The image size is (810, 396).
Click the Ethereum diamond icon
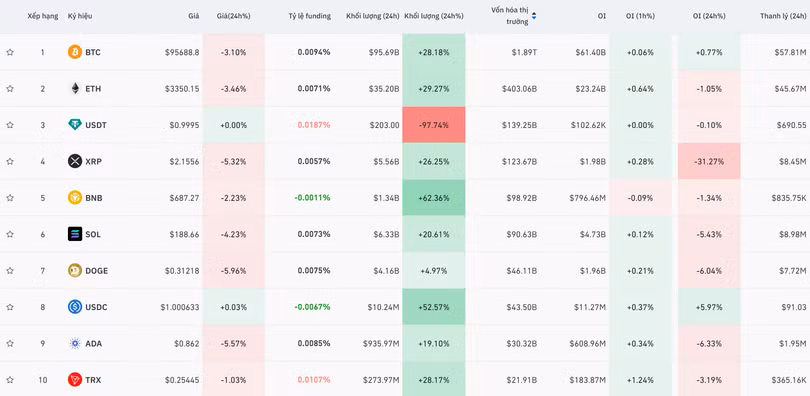(x=75, y=89)
